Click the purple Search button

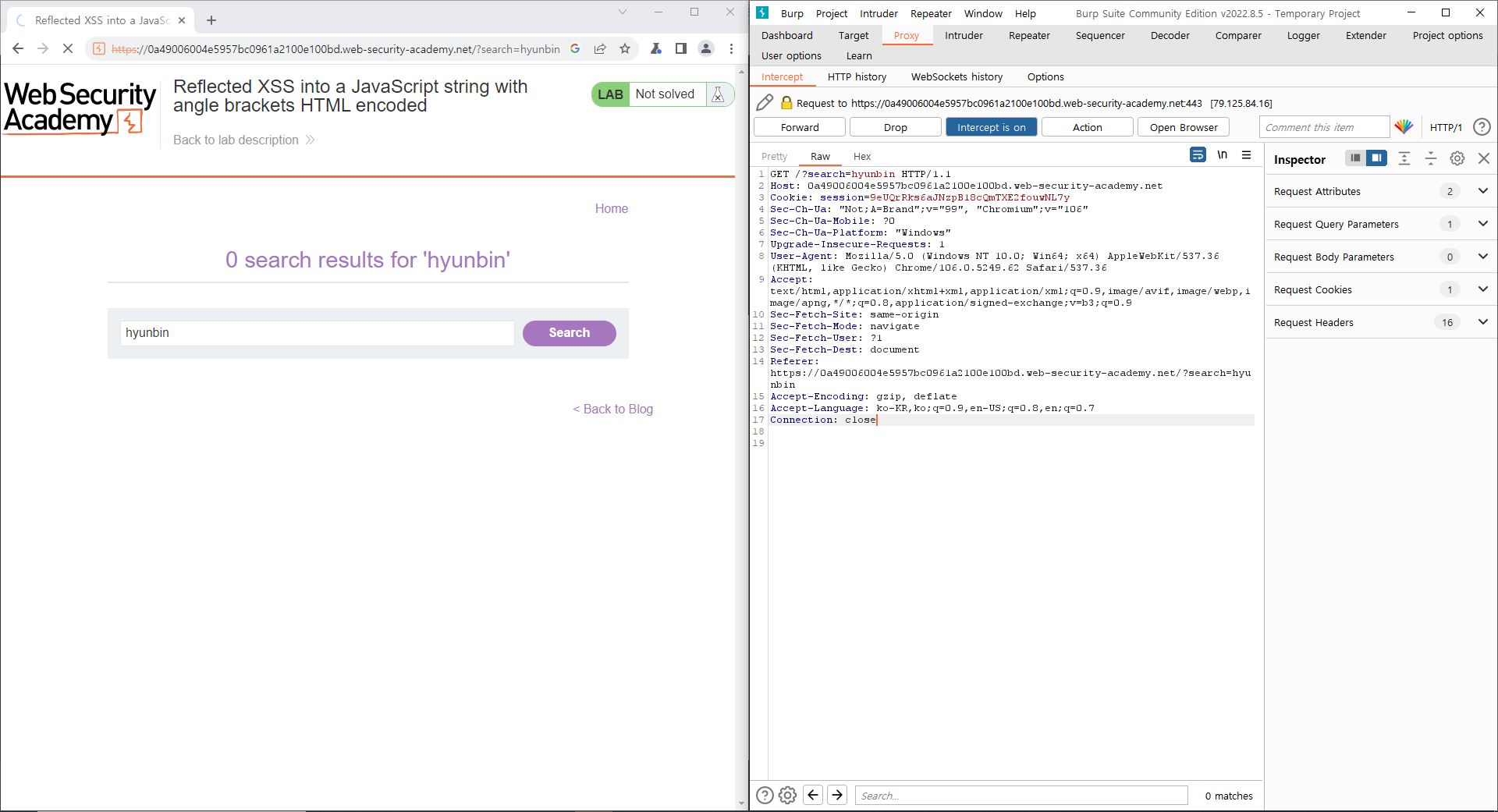coord(570,333)
